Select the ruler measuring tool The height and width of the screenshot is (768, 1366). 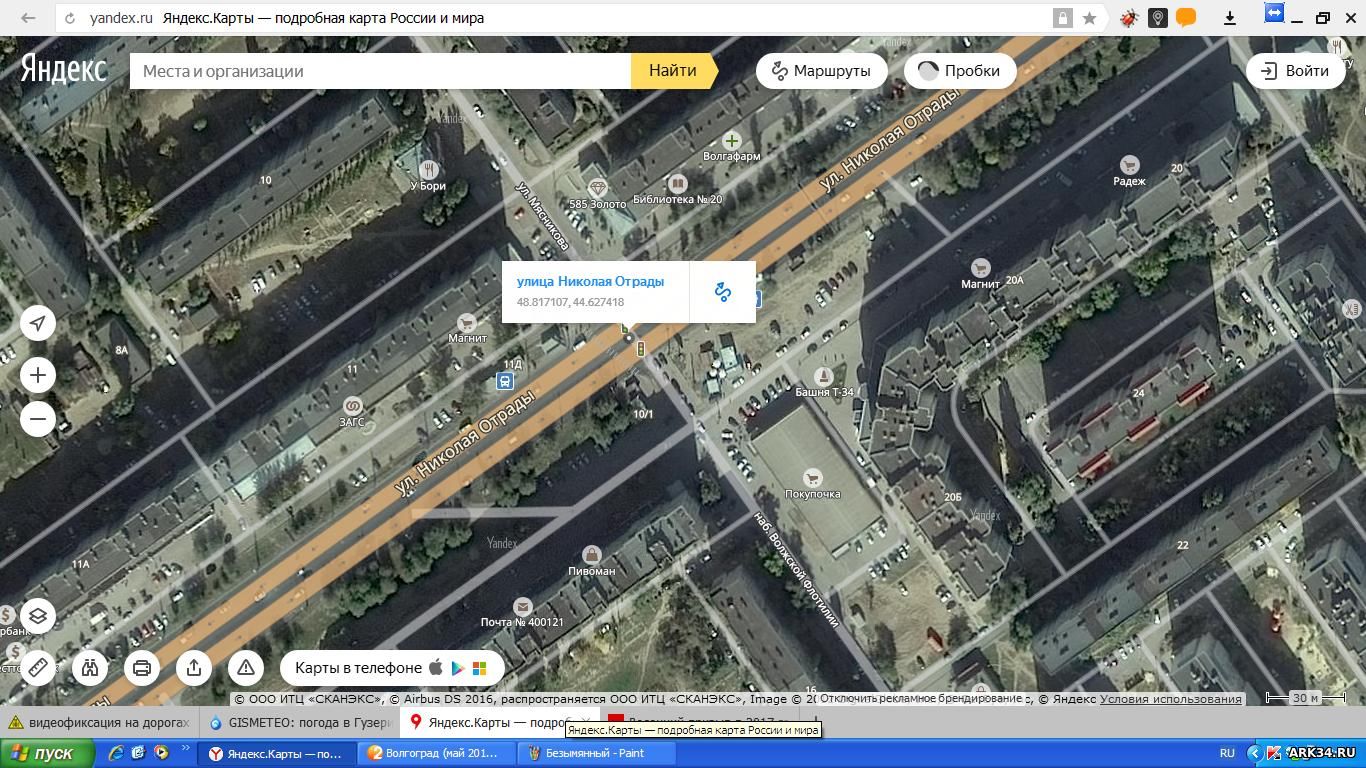pyautogui.click(x=38, y=667)
